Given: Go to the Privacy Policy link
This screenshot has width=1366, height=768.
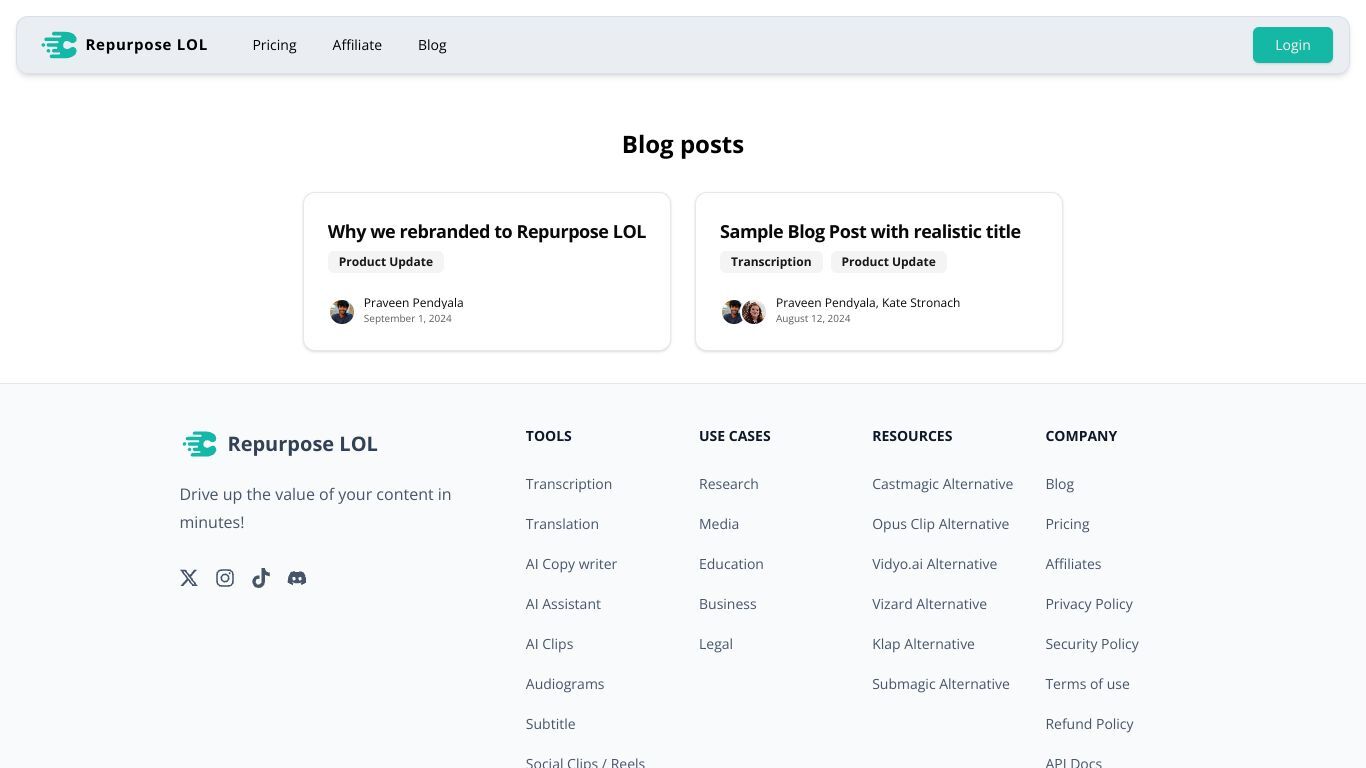Looking at the screenshot, I should [x=1089, y=604].
